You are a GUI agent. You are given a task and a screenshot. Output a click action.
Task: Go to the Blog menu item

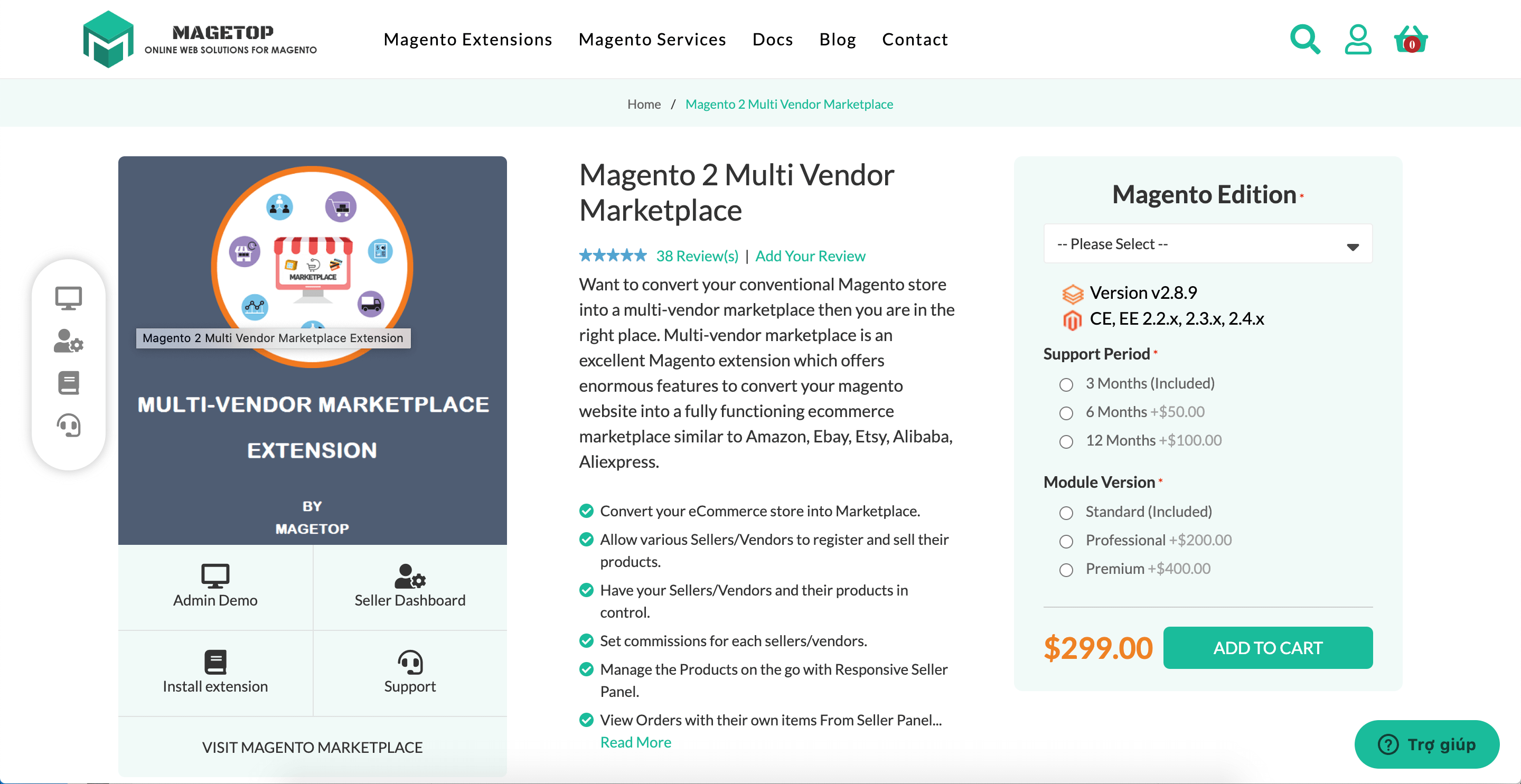coord(837,39)
